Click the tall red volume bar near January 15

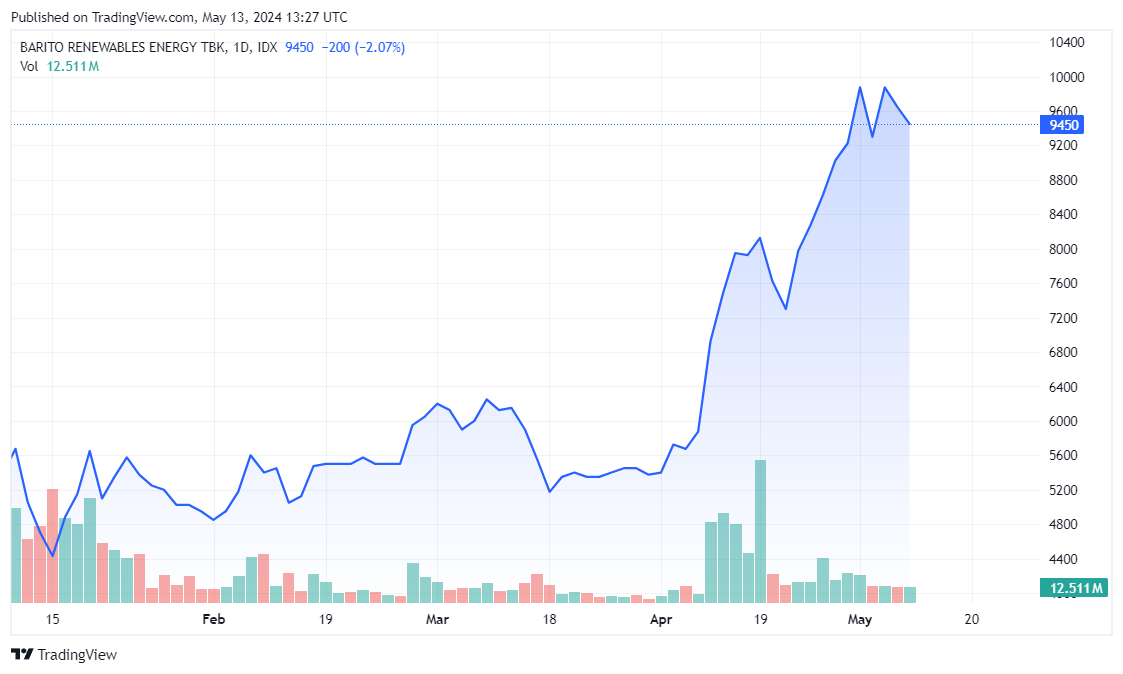52,546
